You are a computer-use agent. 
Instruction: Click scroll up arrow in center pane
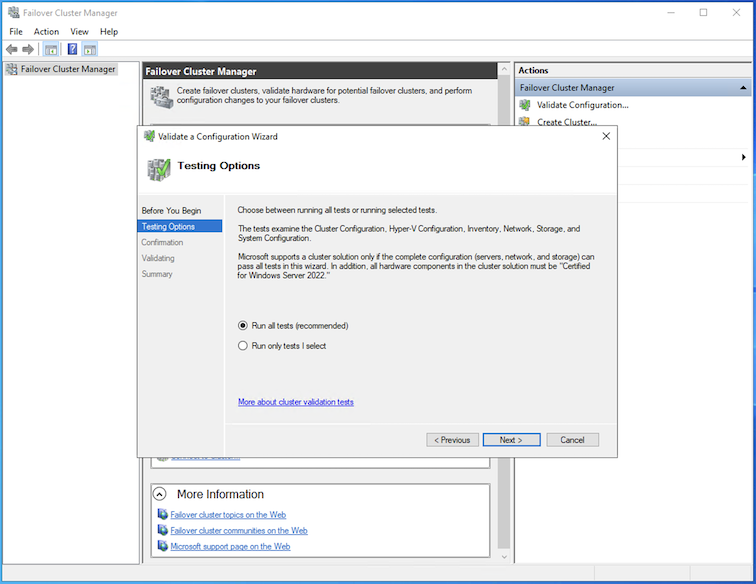click(504, 69)
